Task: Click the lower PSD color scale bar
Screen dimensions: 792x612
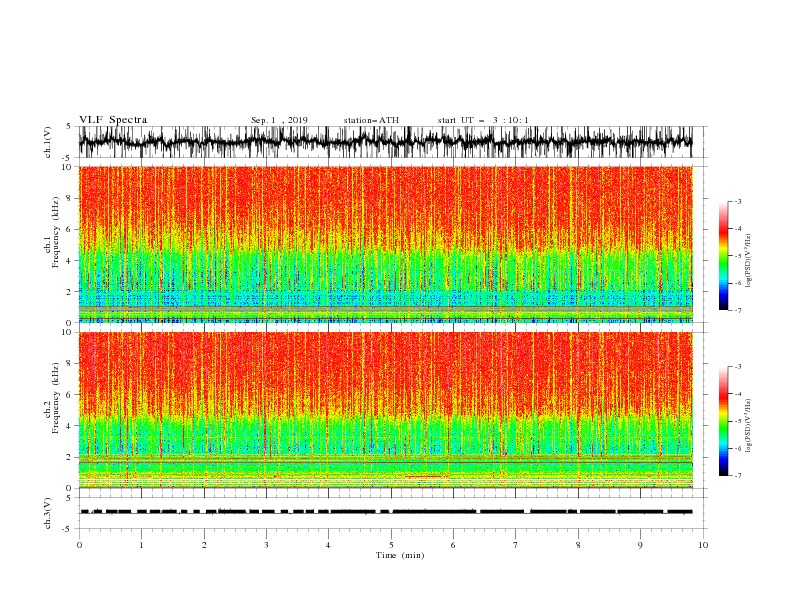Action: tap(723, 421)
